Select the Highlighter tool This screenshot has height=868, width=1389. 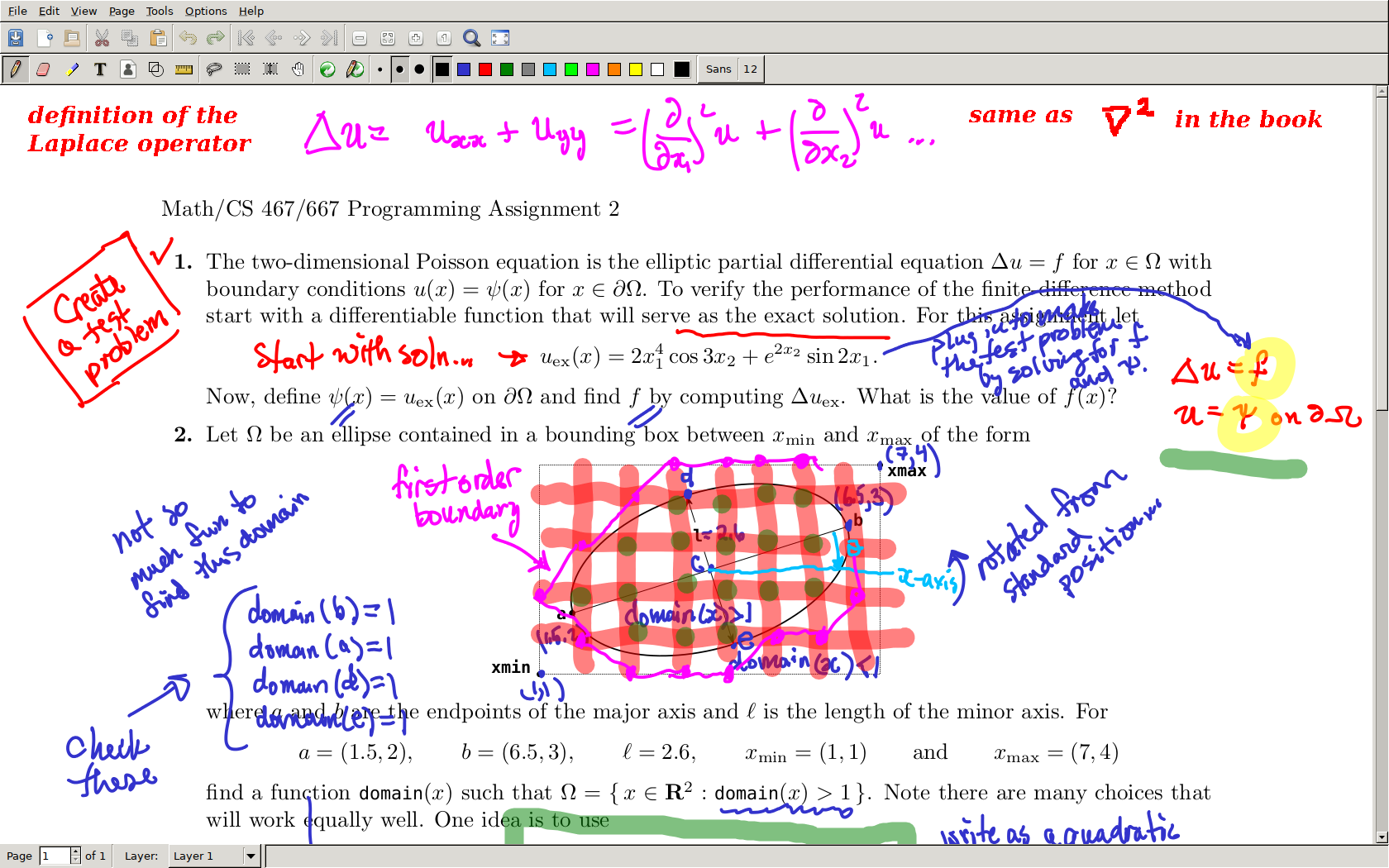click(x=73, y=69)
